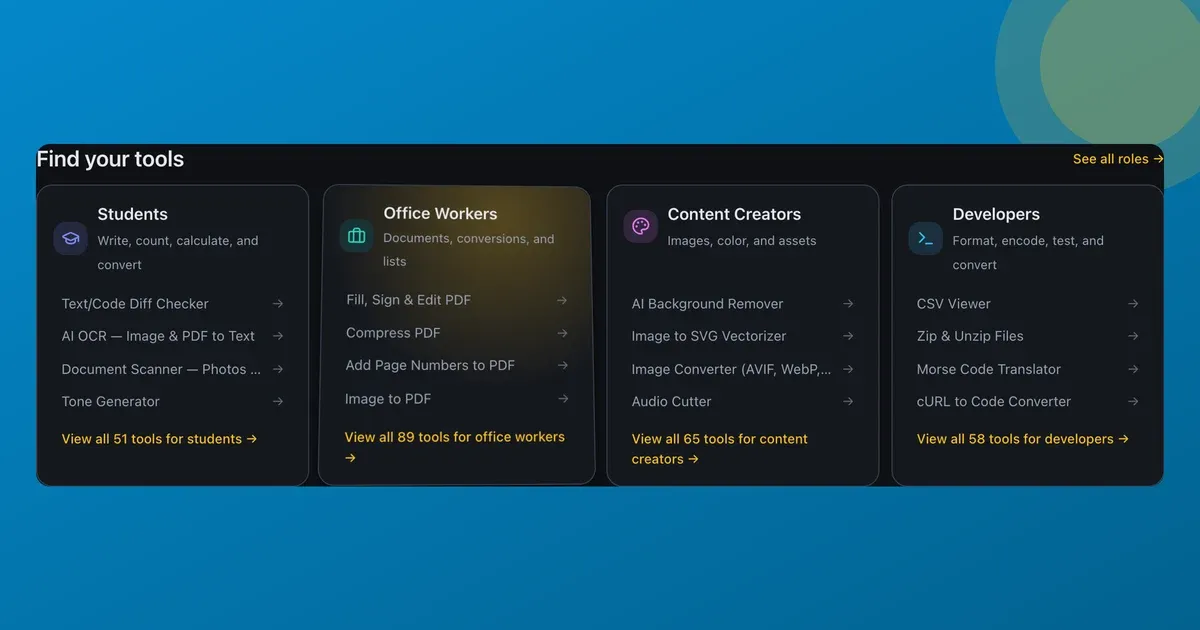Click the Developers terminal prompt icon
Image resolution: width=1200 pixels, height=630 pixels.
click(926, 239)
